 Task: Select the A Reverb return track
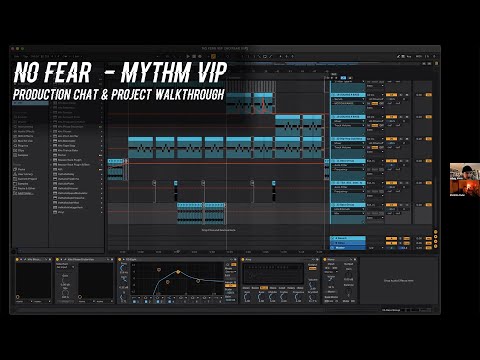click(x=348, y=238)
